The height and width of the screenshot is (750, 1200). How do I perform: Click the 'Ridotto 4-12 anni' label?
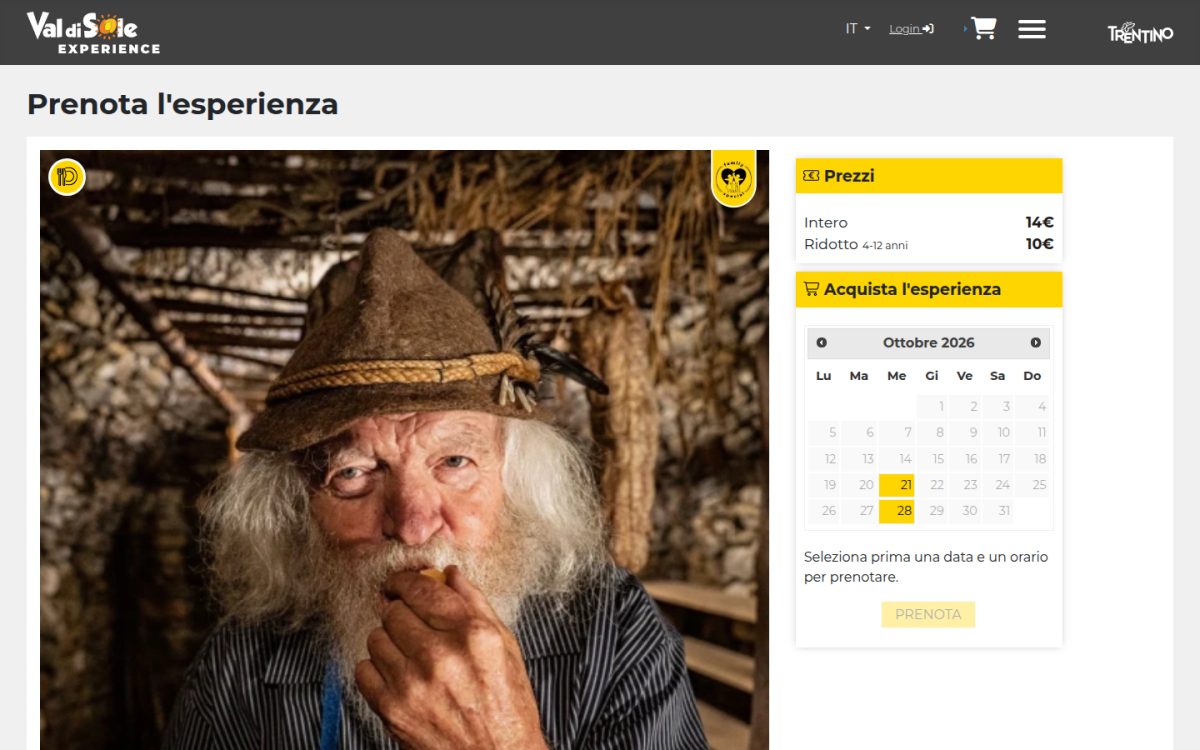[x=856, y=244]
